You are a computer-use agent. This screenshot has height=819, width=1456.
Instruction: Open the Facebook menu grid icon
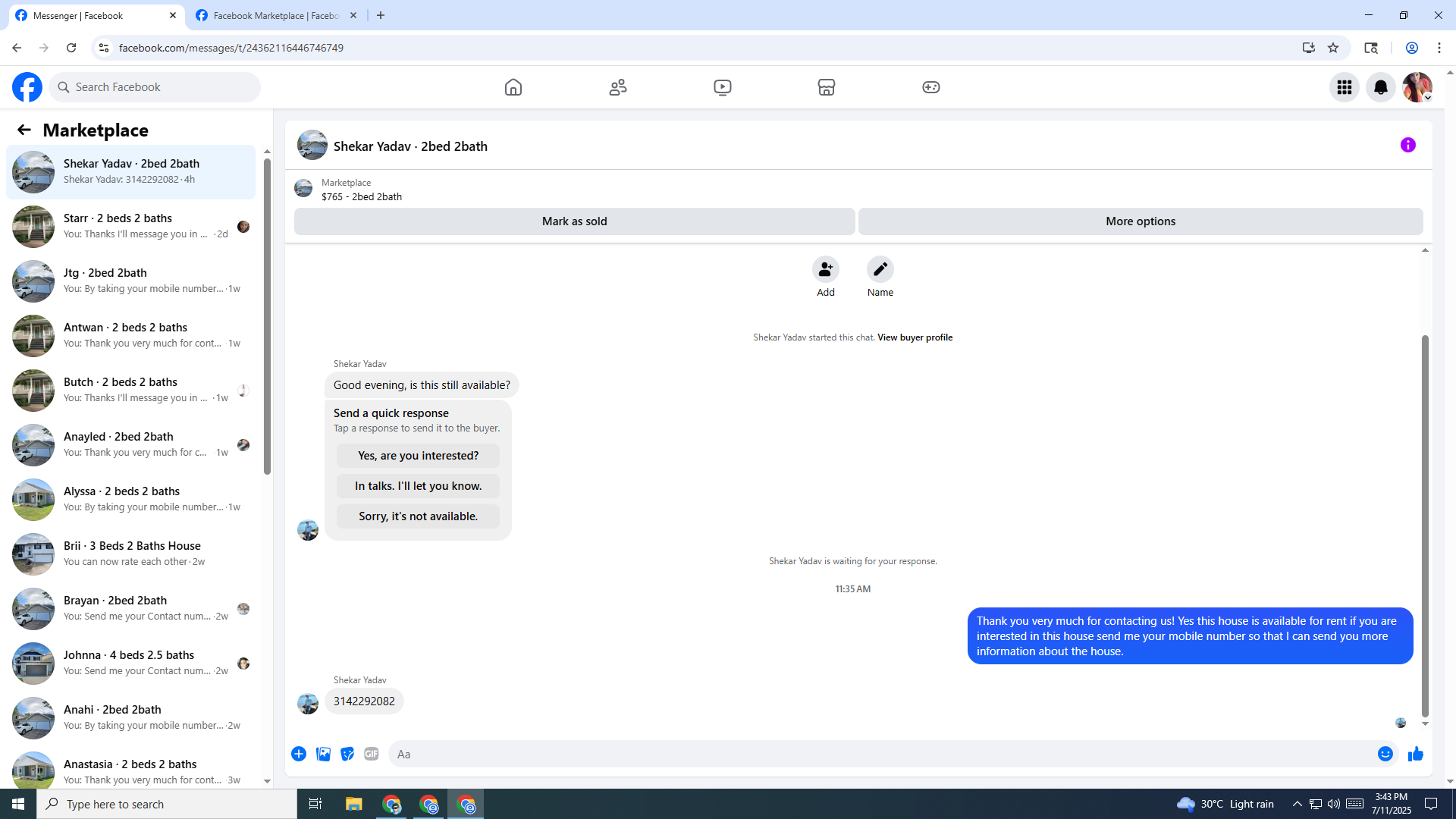(1345, 87)
